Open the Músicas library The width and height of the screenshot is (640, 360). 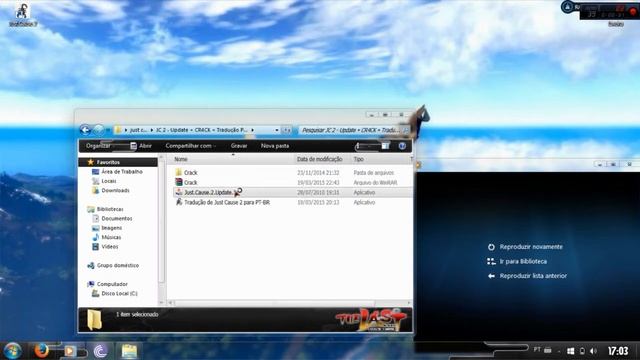coord(107,237)
